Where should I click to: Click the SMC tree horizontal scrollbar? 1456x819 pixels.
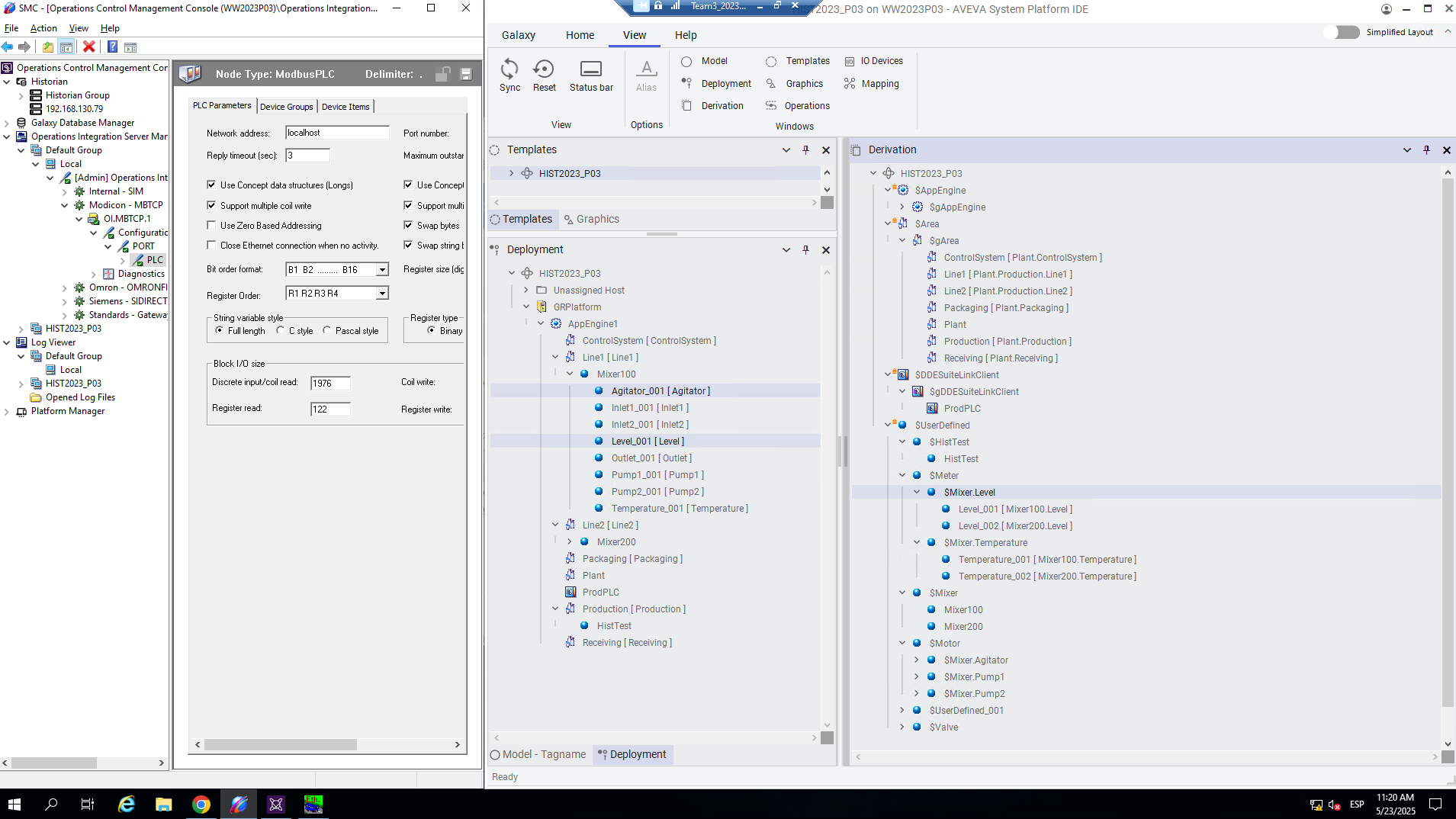[53, 763]
